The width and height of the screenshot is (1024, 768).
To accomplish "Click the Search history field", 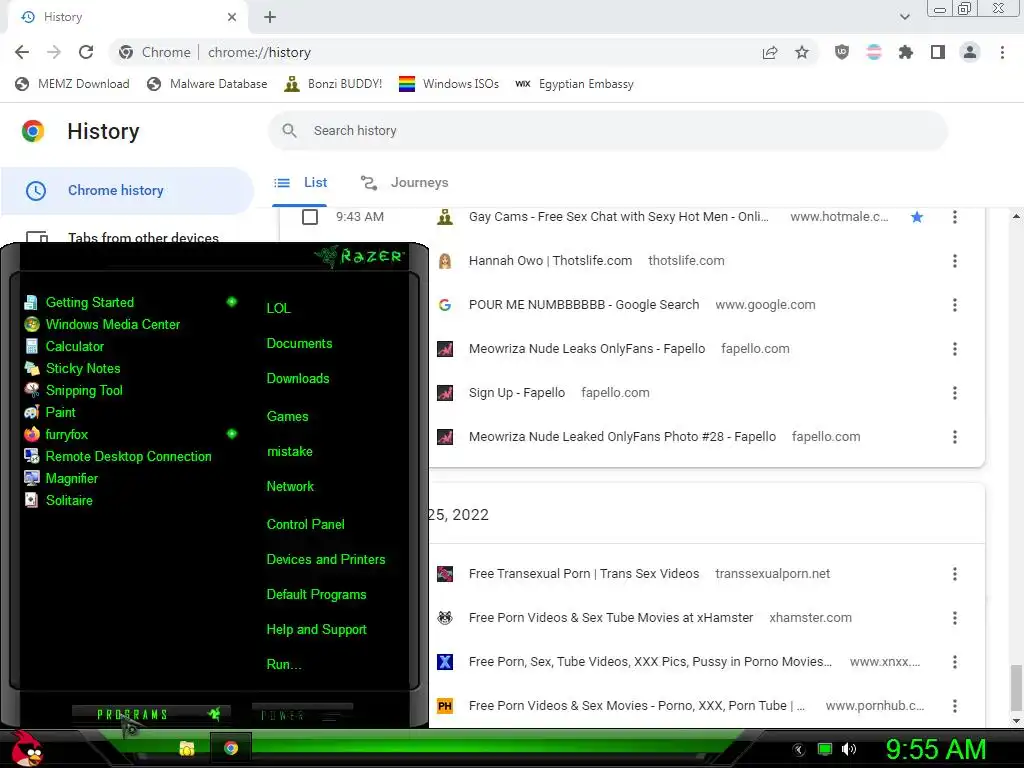I will pos(608,131).
